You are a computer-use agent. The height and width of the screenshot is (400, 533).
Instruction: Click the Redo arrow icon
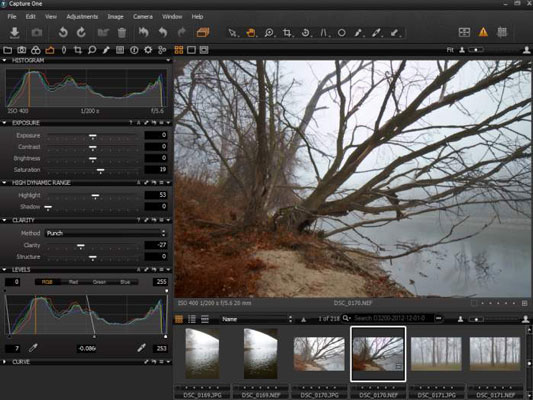[182, 33]
